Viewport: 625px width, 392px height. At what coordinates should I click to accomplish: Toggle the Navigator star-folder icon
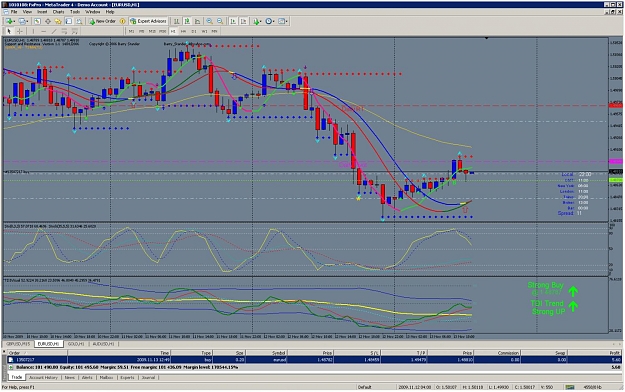(58, 21)
